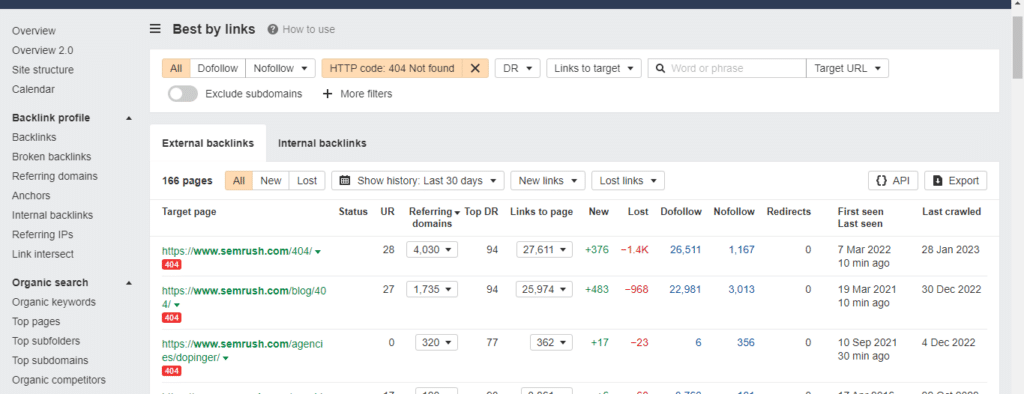Open the semrush.com/agencies/dopinger/ link
1024x394 pixels.
tap(243, 350)
